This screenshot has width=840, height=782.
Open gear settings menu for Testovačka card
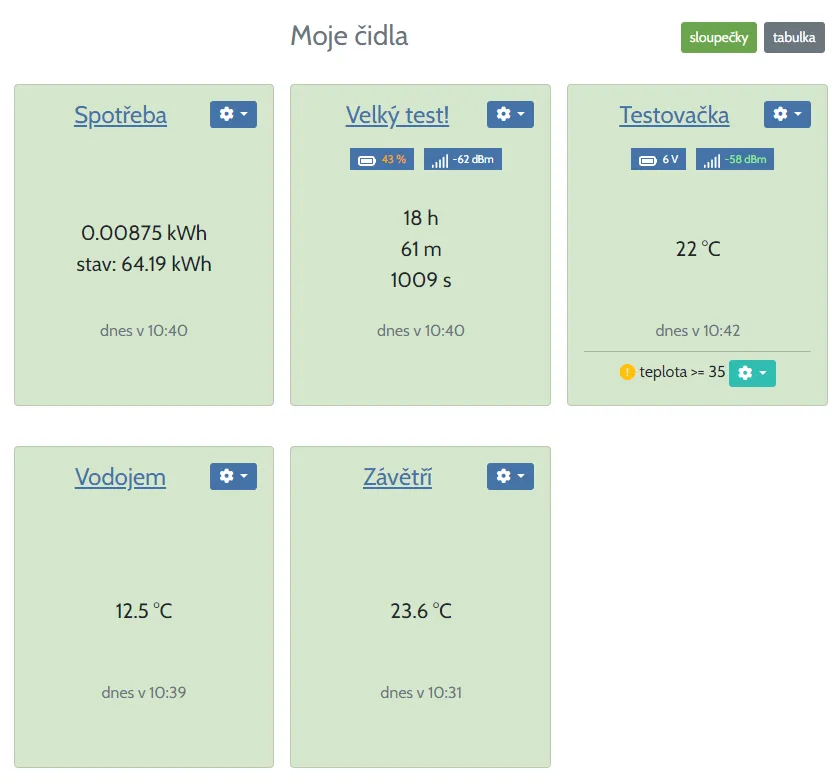[787, 114]
